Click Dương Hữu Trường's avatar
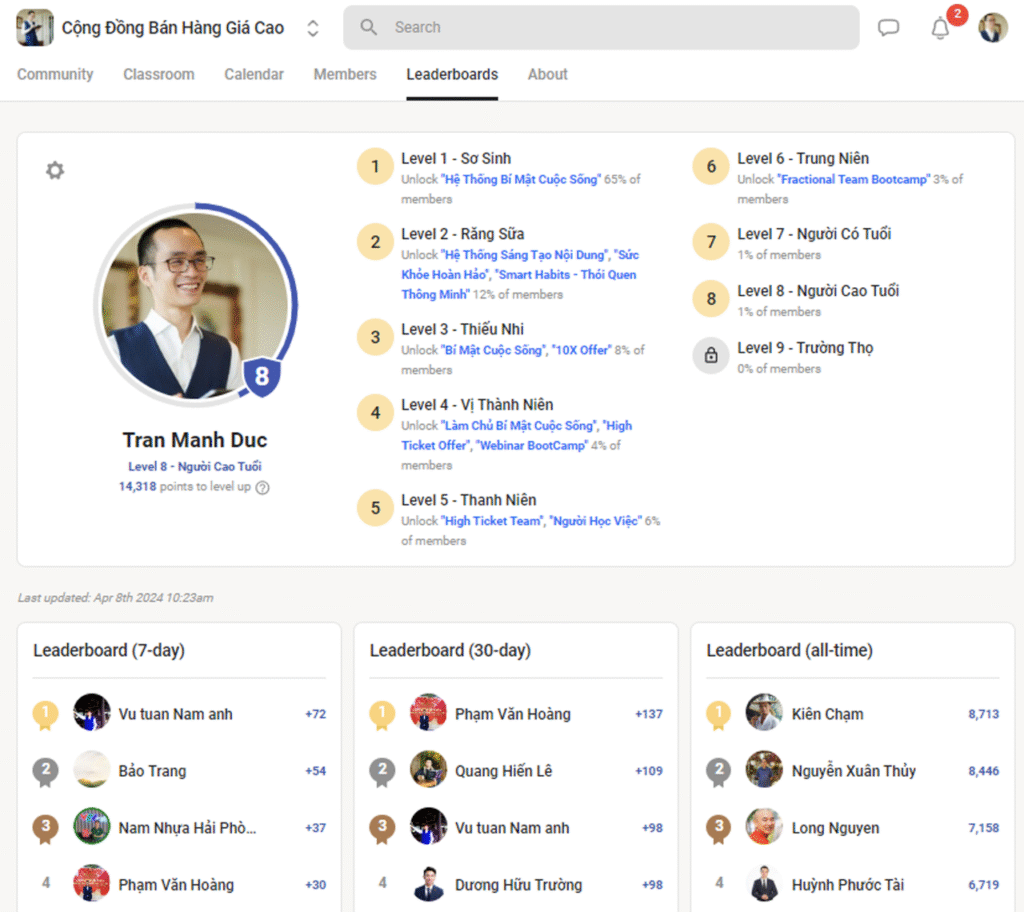Image resolution: width=1024 pixels, height=912 pixels. point(428,885)
